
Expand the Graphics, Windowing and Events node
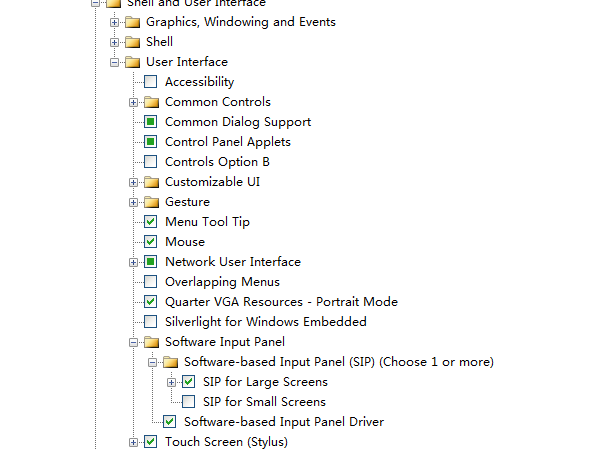coord(114,22)
